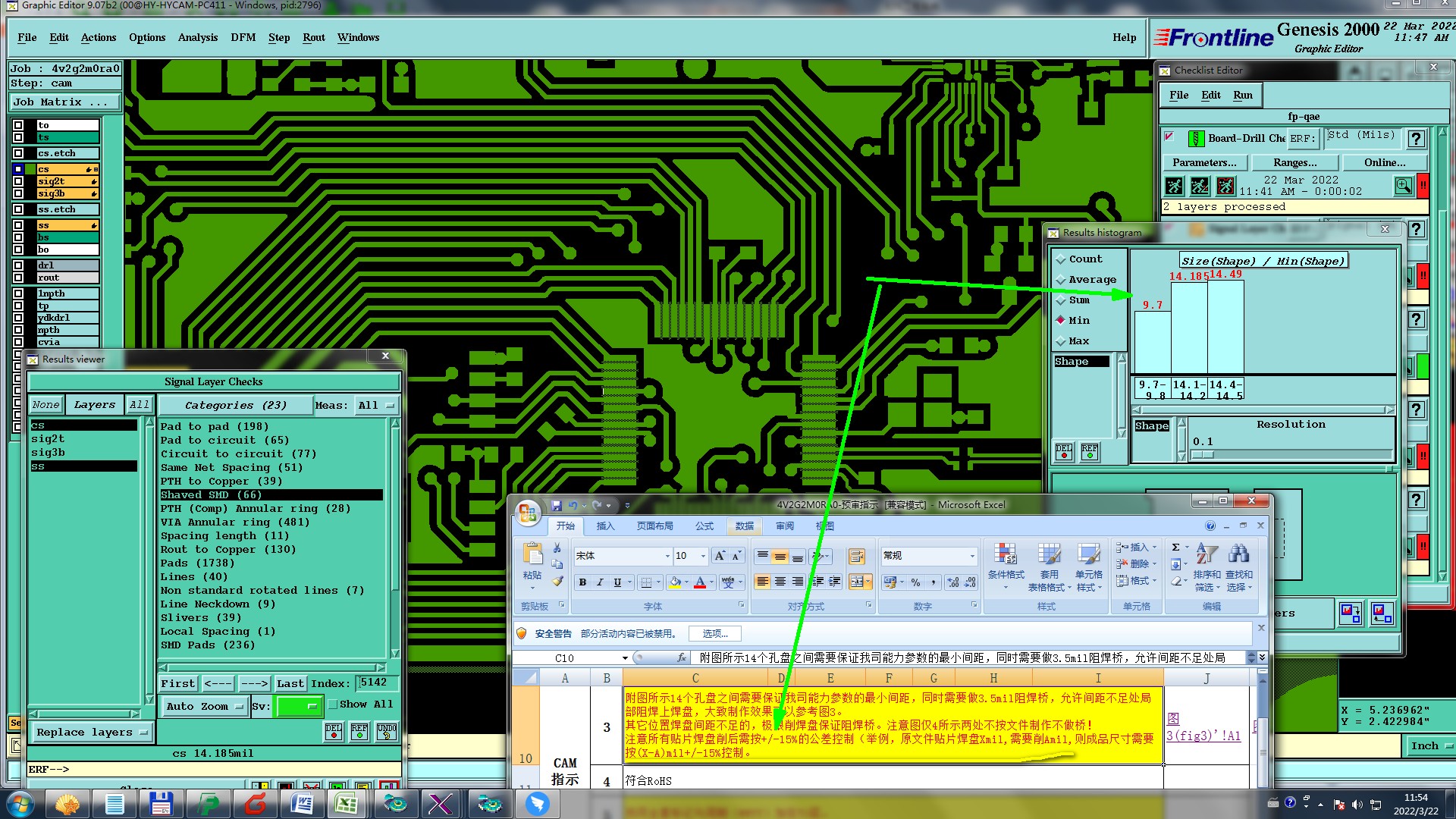
Task: Click the DEL icon in Results viewer
Action: tap(334, 732)
